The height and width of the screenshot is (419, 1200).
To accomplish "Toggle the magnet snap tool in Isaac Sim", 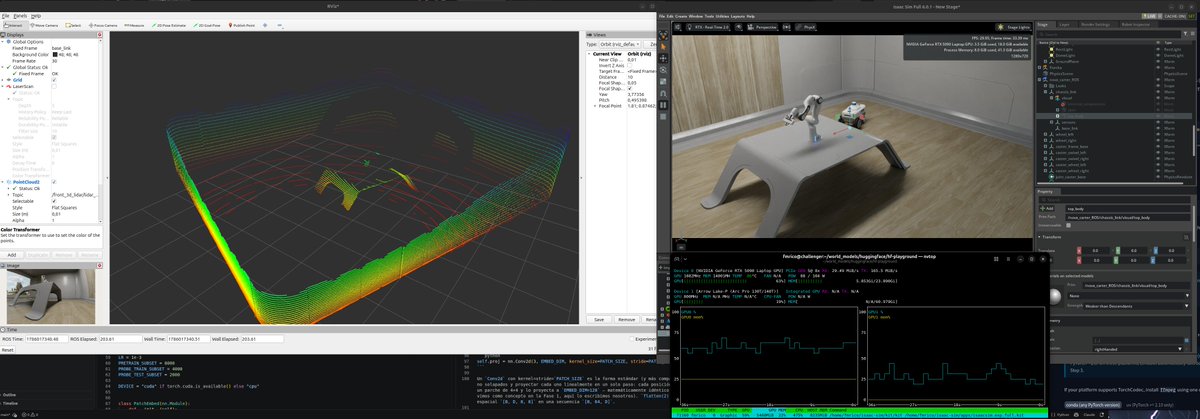I will coord(664,93).
